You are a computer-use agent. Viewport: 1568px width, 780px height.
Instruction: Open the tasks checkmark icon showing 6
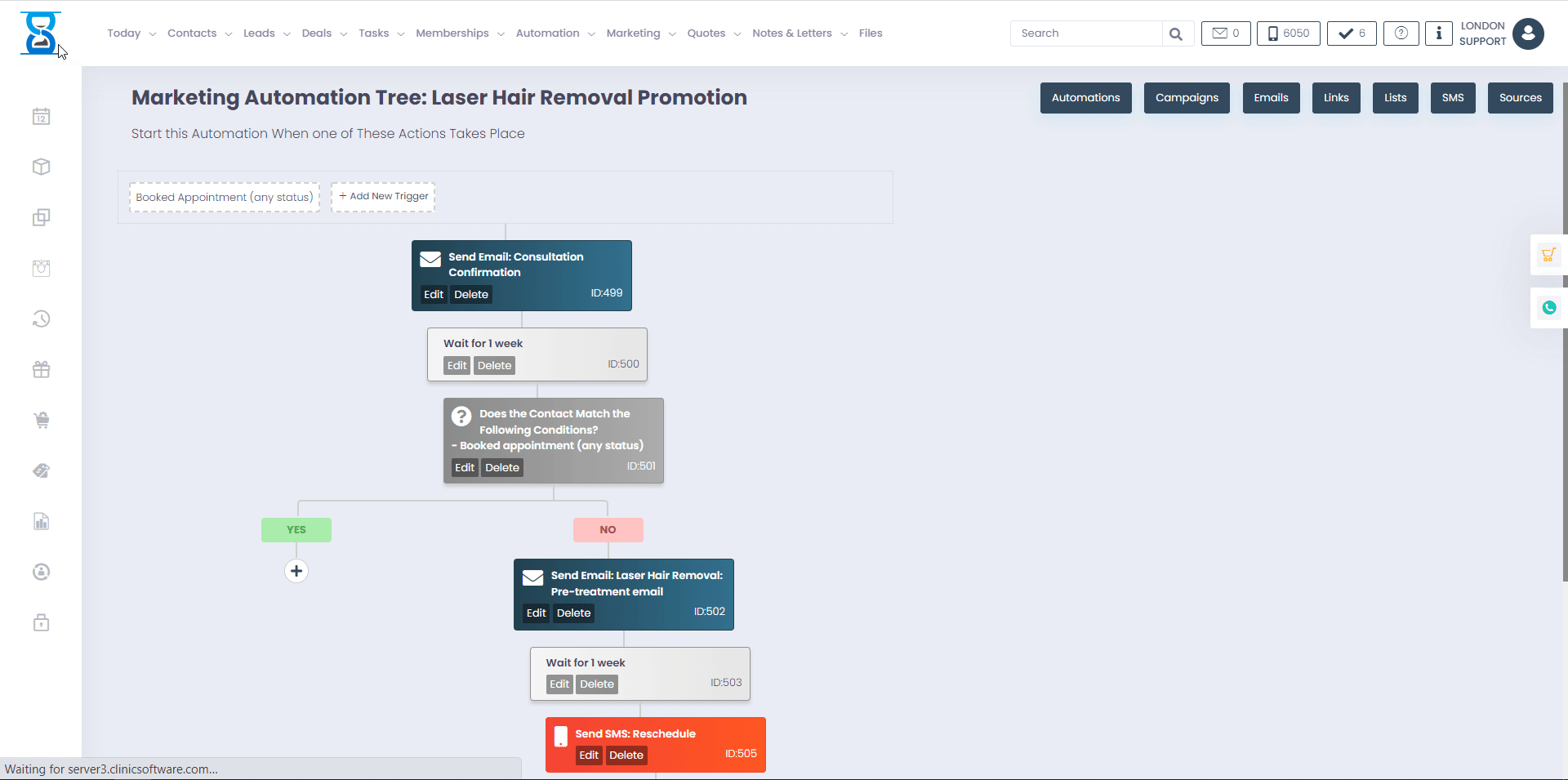pos(1351,33)
